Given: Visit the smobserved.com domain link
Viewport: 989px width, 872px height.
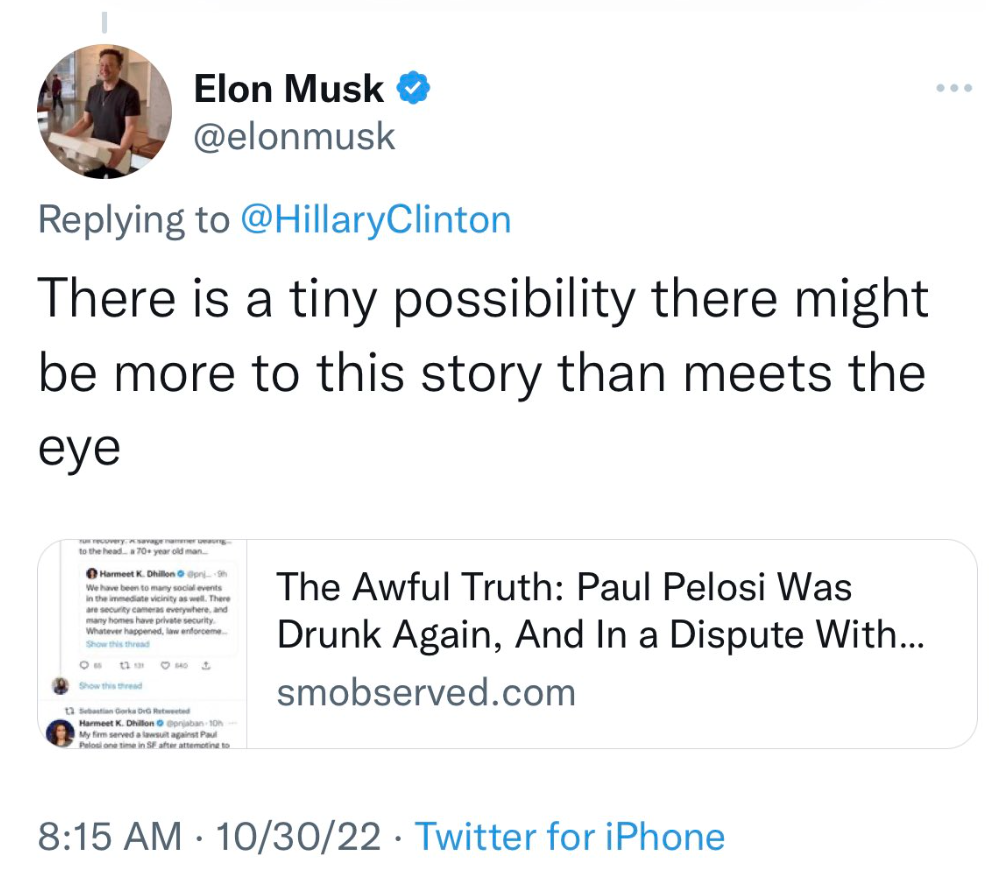Looking at the screenshot, I should (426, 692).
